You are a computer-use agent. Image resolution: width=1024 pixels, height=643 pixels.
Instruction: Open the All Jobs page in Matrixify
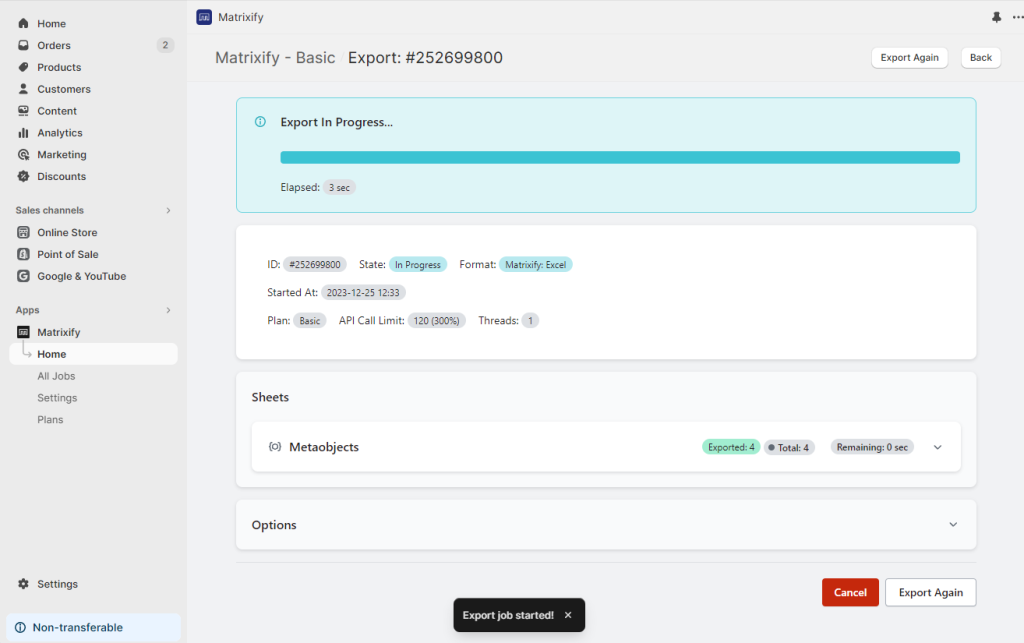point(55,375)
